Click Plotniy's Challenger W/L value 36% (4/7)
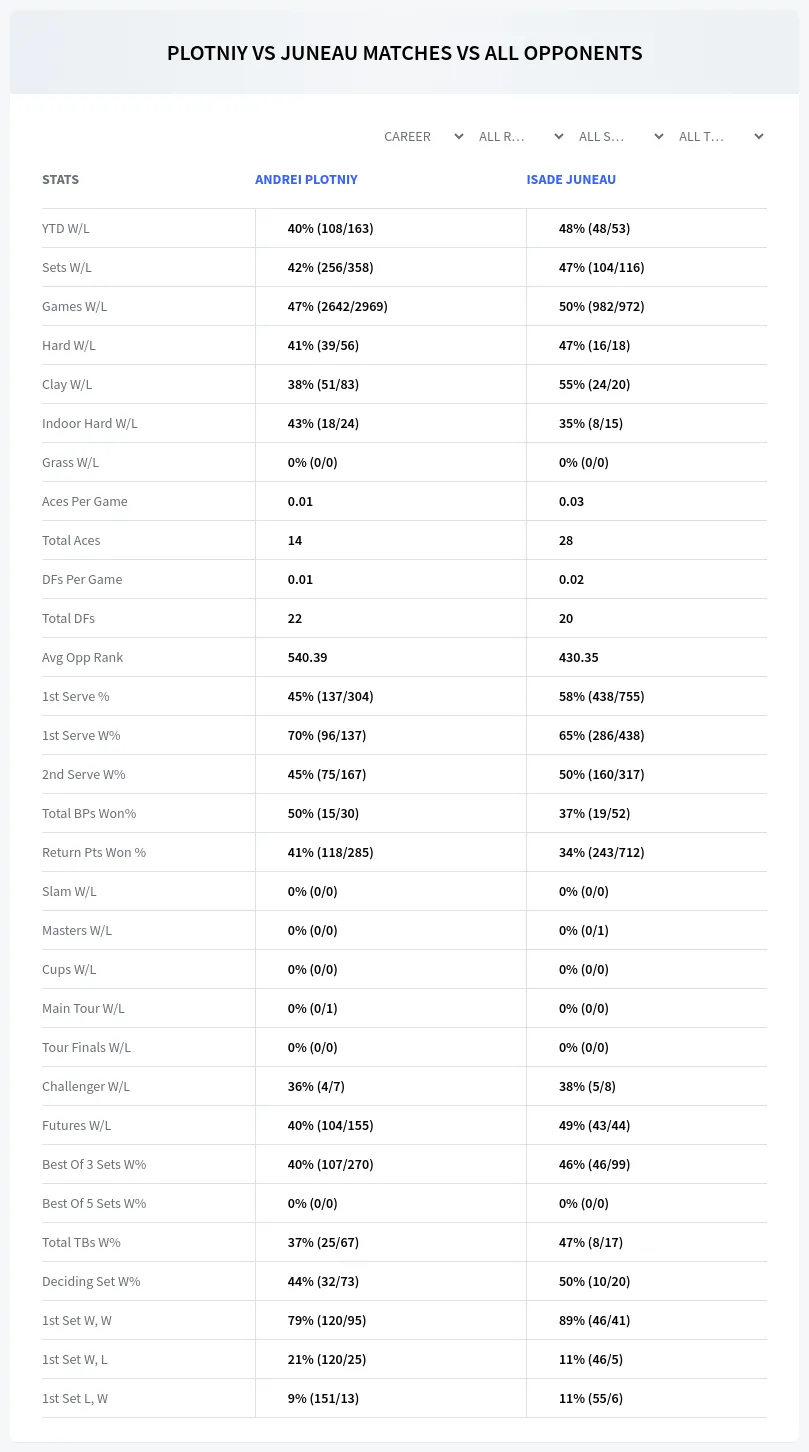 pyautogui.click(x=316, y=1086)
